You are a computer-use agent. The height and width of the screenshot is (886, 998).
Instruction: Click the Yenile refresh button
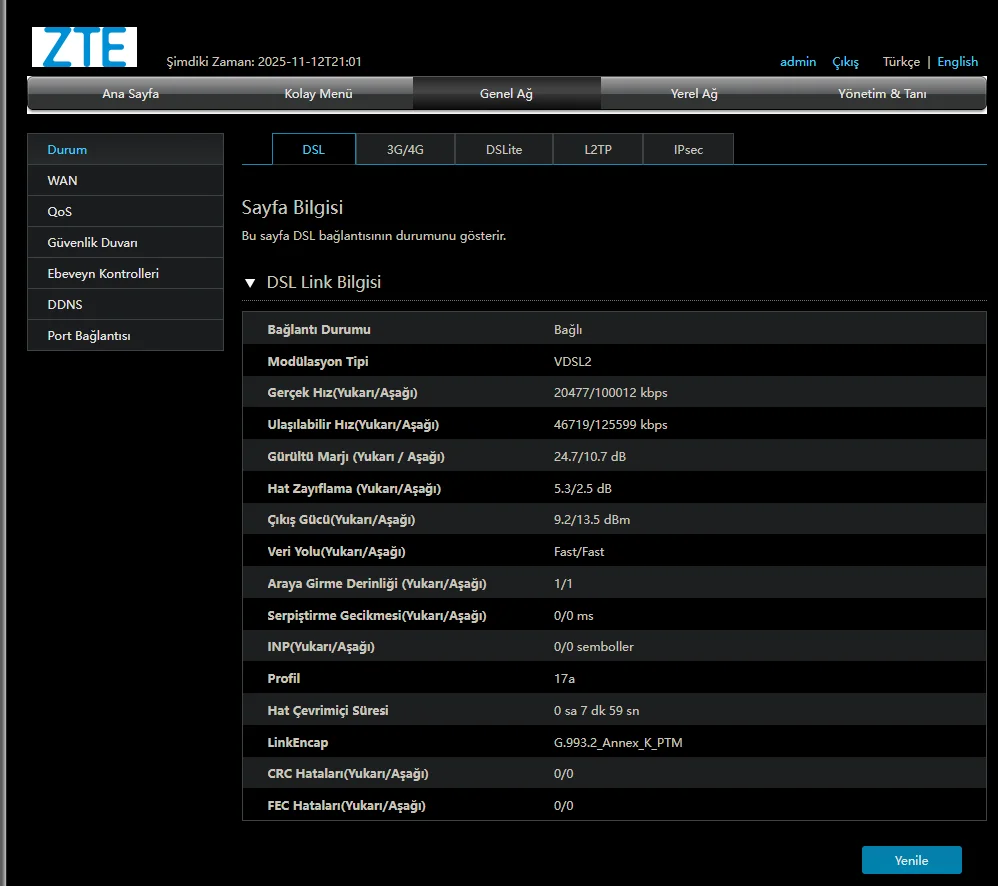tap(911, 860)
